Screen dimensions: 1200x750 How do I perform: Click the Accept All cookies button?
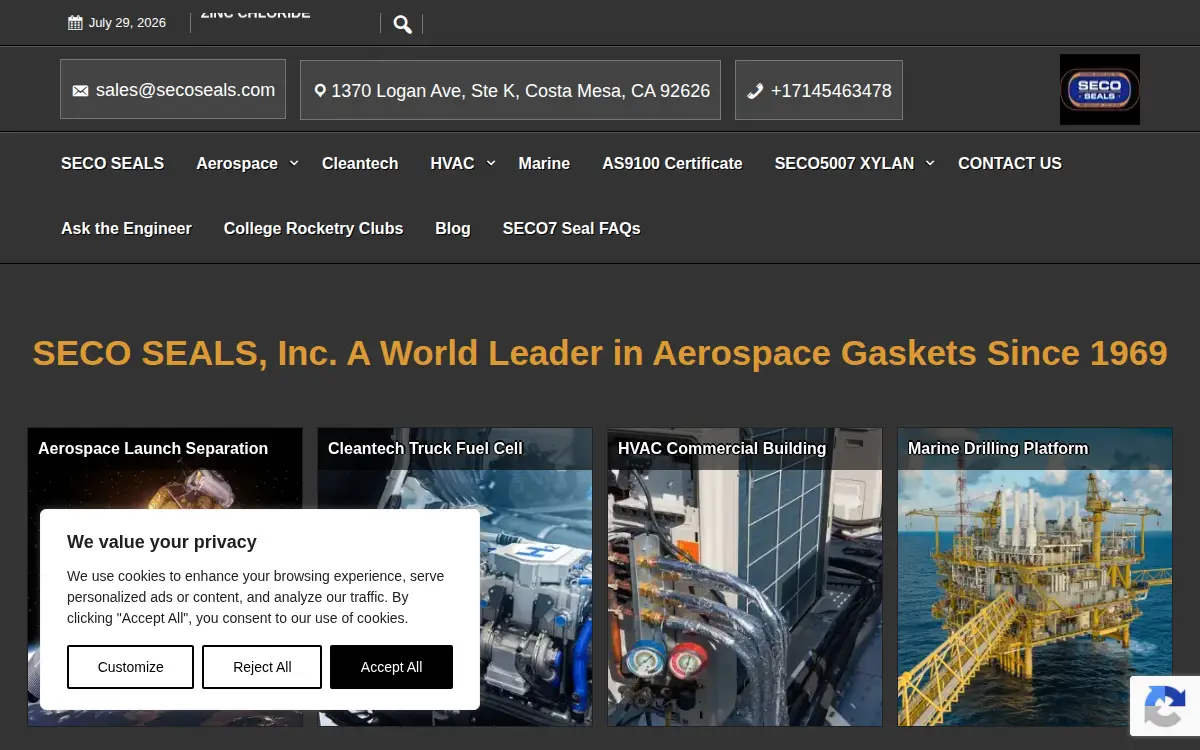[391, 667]
